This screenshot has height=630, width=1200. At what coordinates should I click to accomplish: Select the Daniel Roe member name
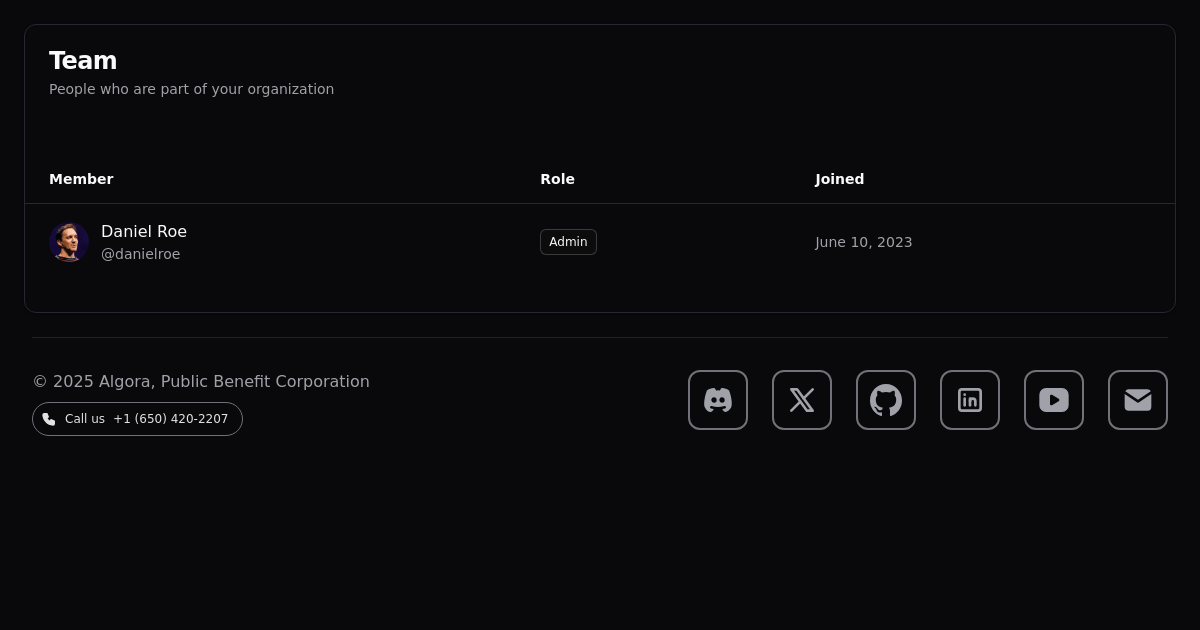pyautogui.click(x=144, y=231)
